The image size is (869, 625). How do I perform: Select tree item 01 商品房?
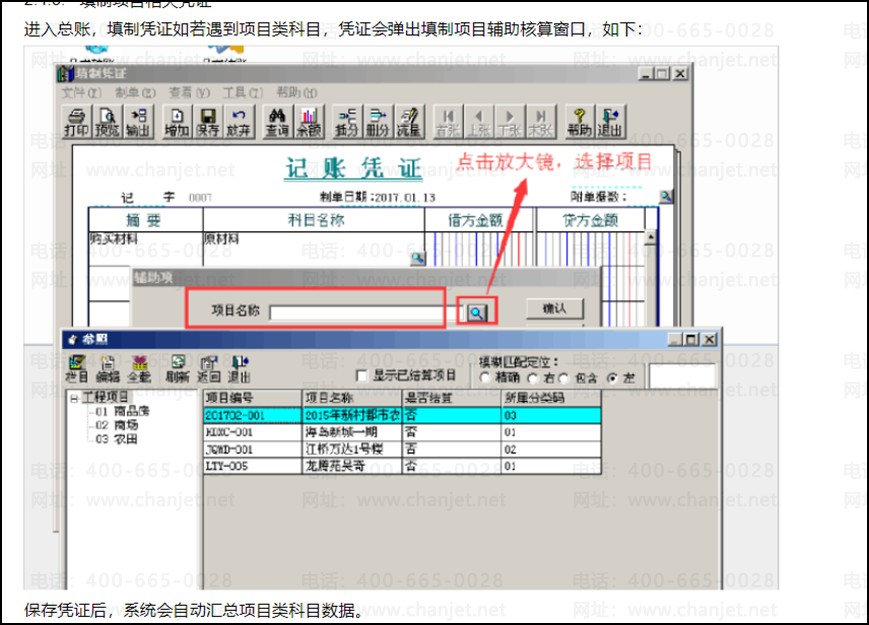[122, 411]
